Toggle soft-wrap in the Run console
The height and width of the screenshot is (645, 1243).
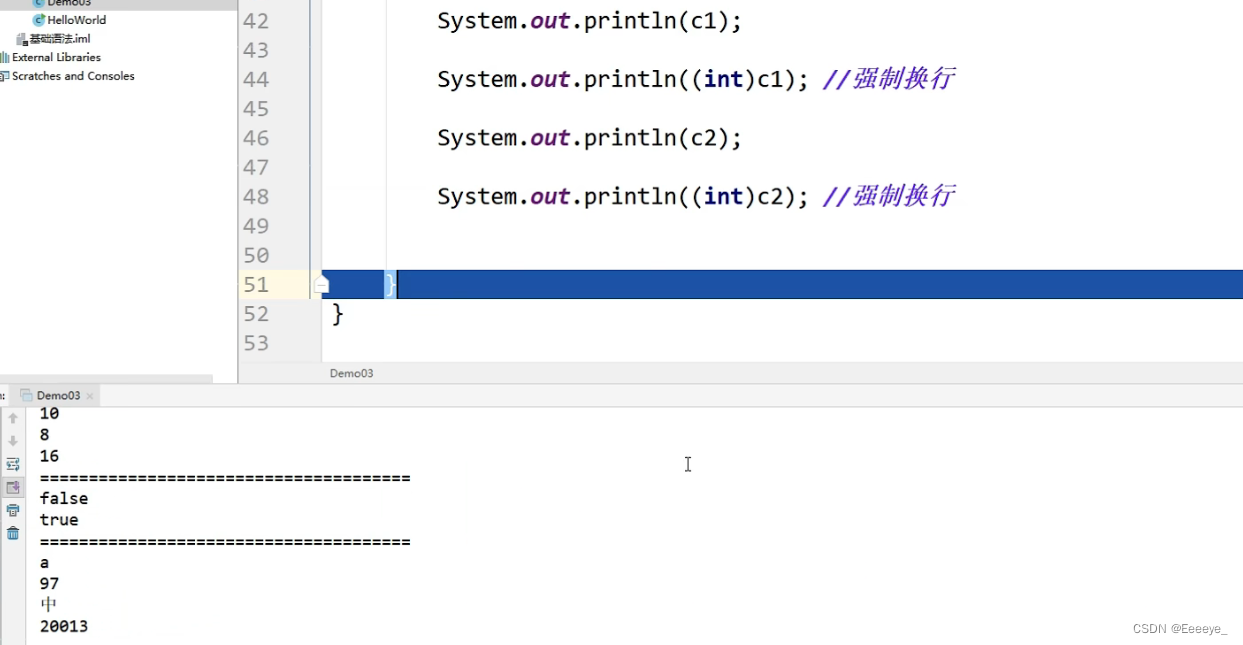click(13, 464)
